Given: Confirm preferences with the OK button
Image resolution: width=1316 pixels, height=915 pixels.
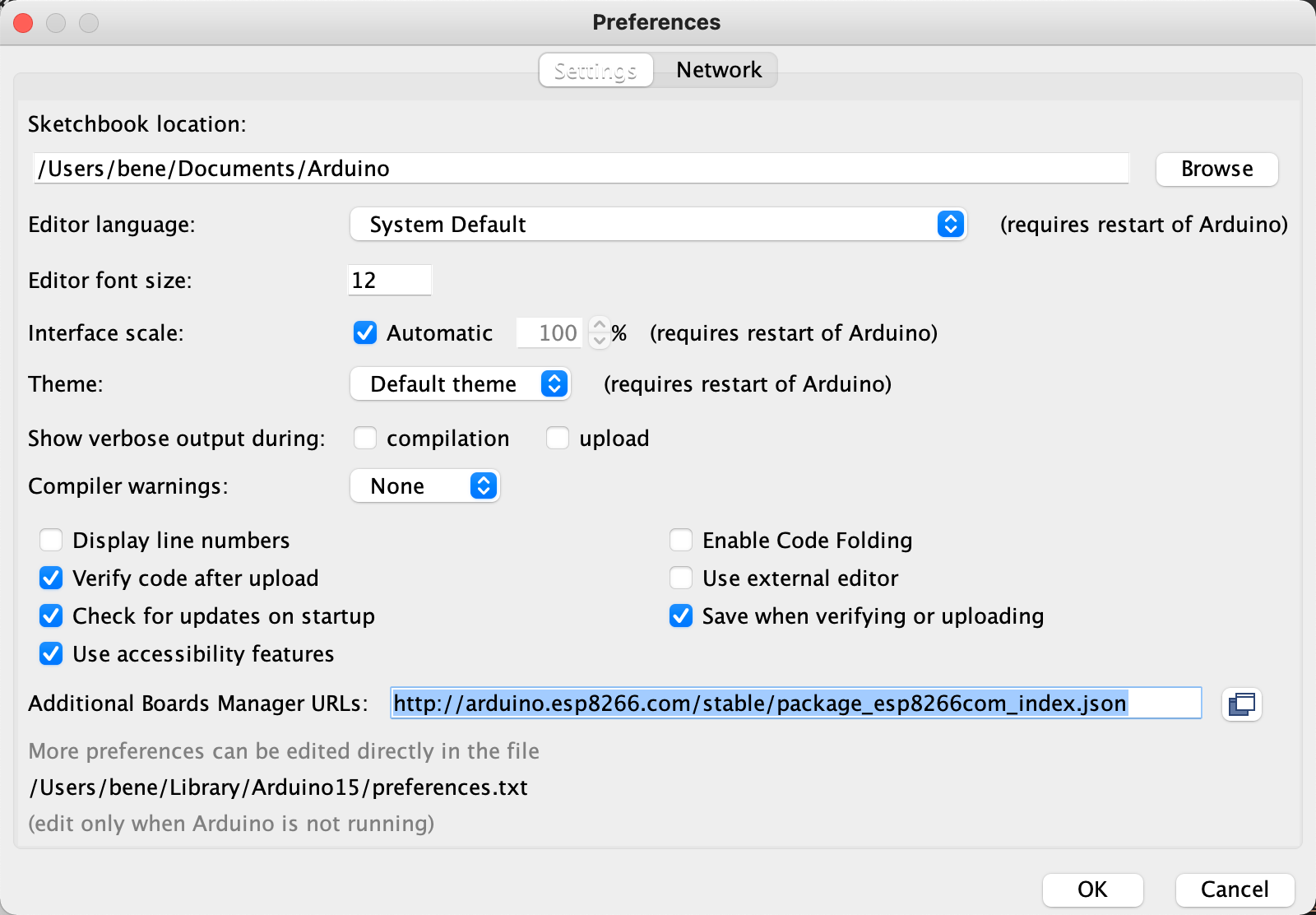Looking at the screenshot, I should (x=1092, y=889).
